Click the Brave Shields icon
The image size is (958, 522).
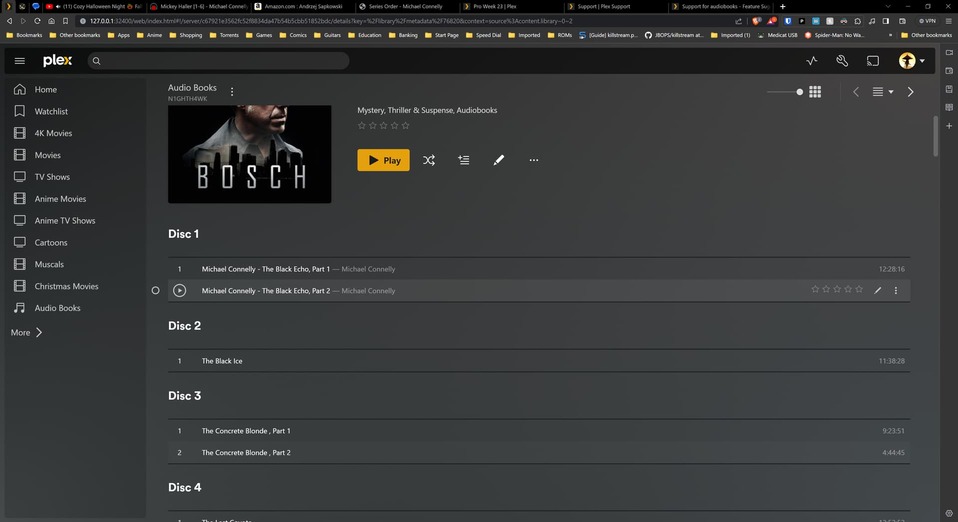(x=756, y=21)
